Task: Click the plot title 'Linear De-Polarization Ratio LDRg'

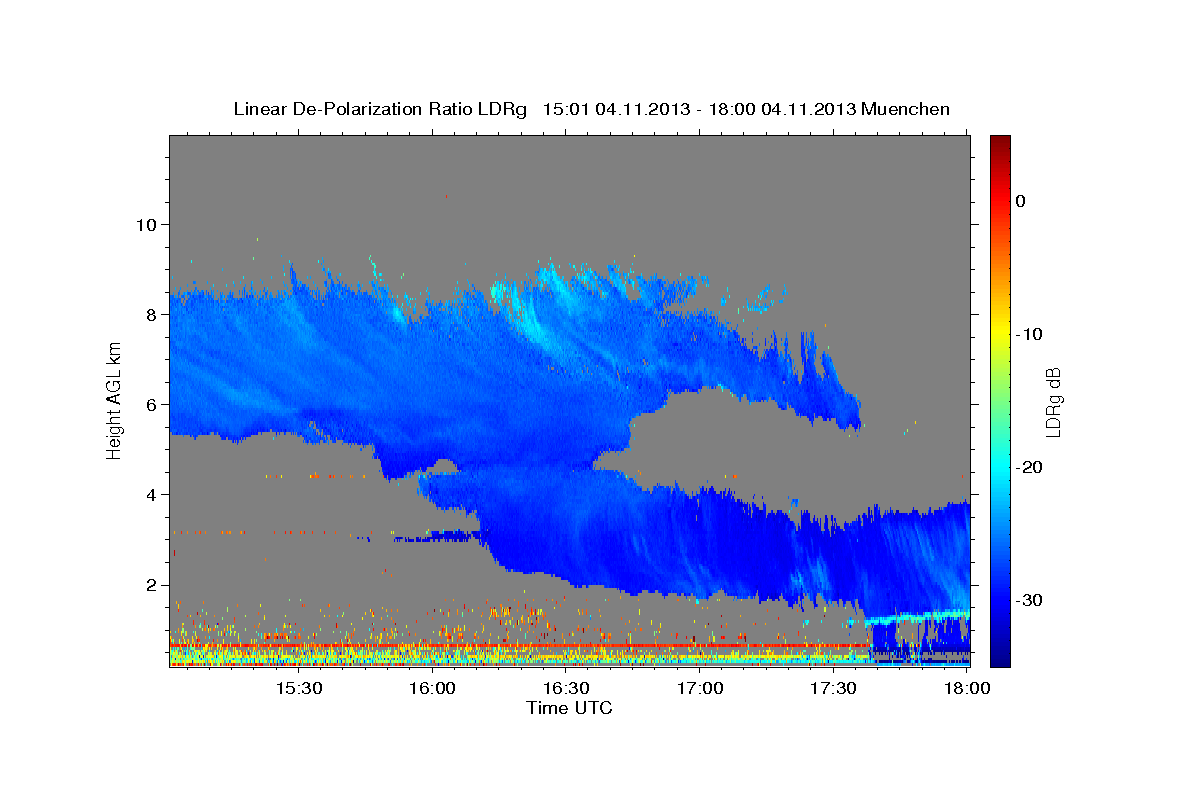Action: pos(379,108)
